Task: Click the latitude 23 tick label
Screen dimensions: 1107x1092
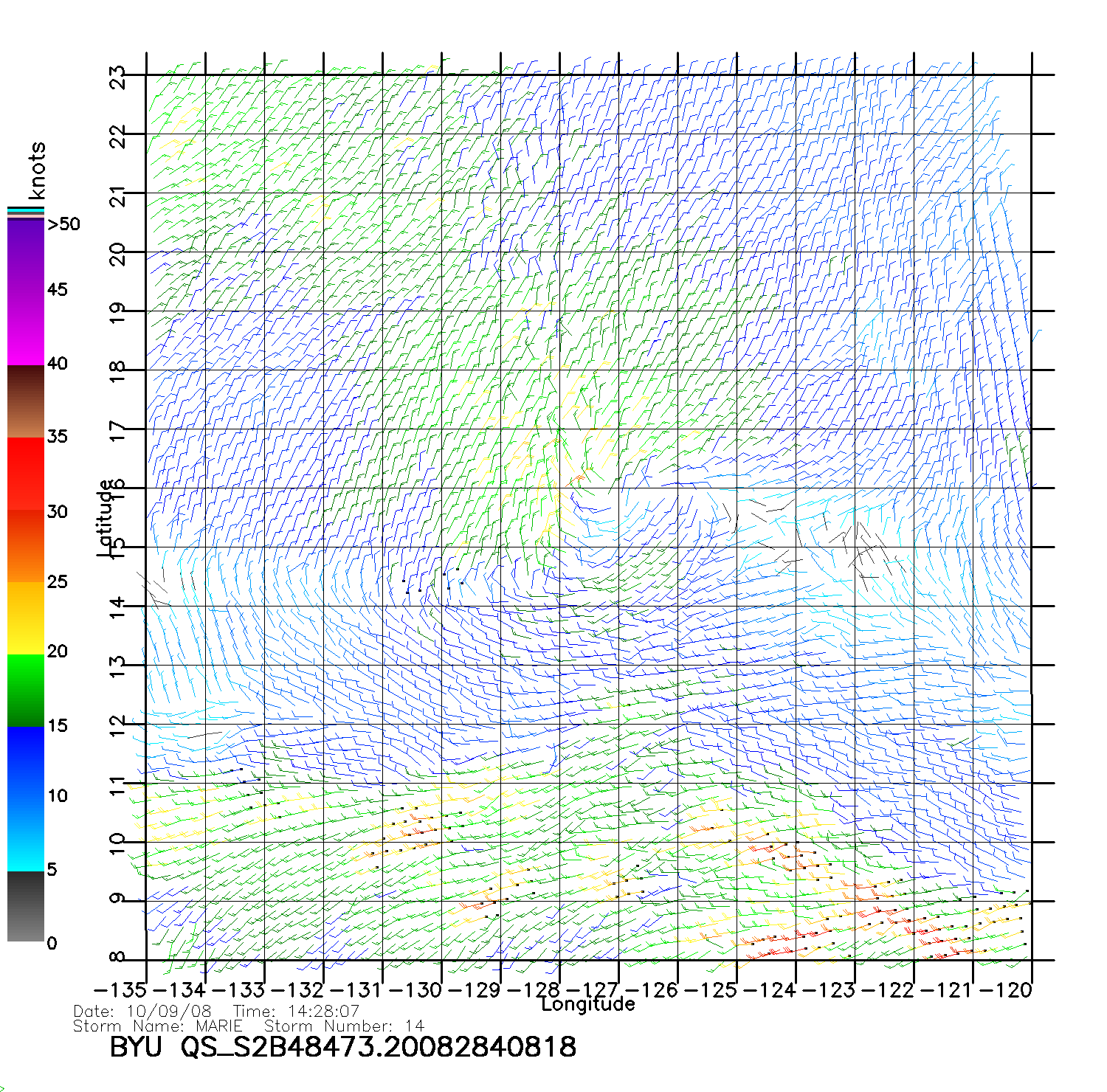Action: pyautogui.click(x=117, y=77)
